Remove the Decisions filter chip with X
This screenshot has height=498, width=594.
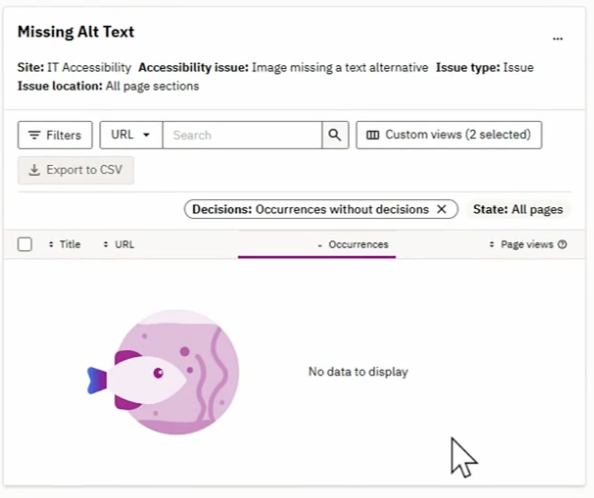(441, 209)
